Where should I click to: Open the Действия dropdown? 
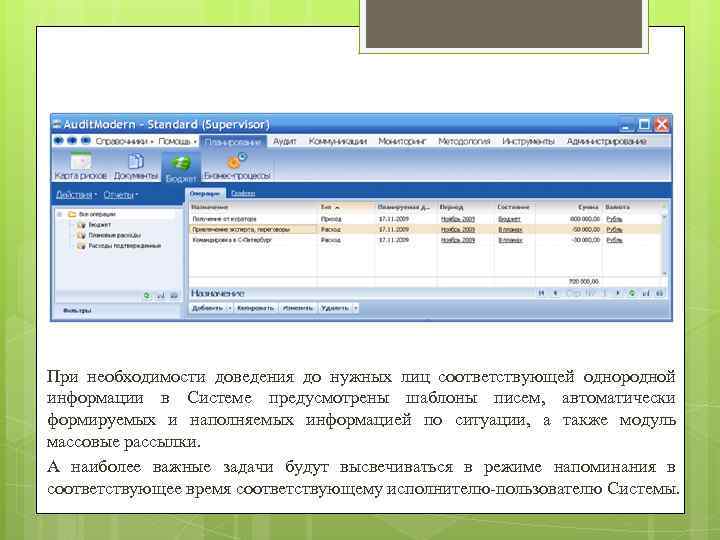(x=76, y=195)
